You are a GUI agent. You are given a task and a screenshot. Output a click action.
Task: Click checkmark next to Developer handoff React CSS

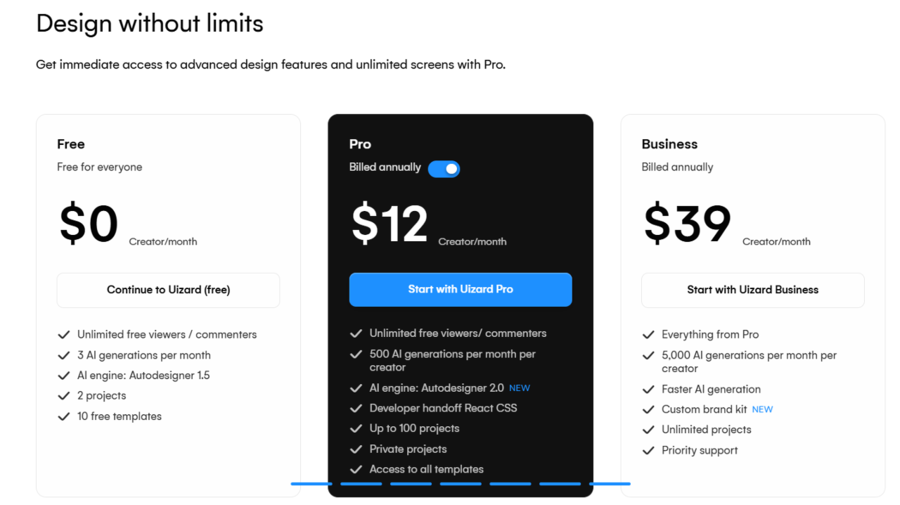click(356, 408)
